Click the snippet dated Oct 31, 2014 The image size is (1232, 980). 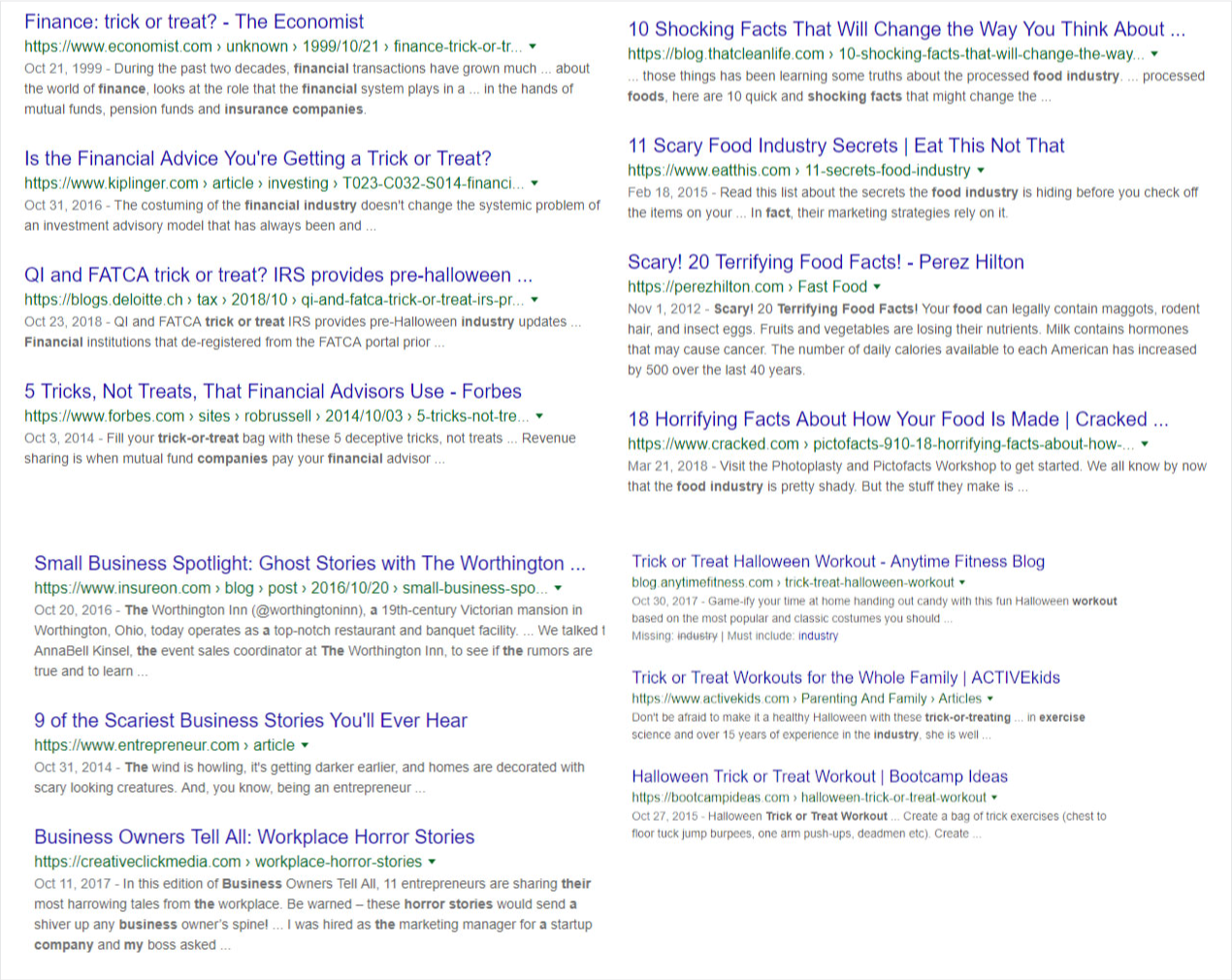tap(309, 777)
